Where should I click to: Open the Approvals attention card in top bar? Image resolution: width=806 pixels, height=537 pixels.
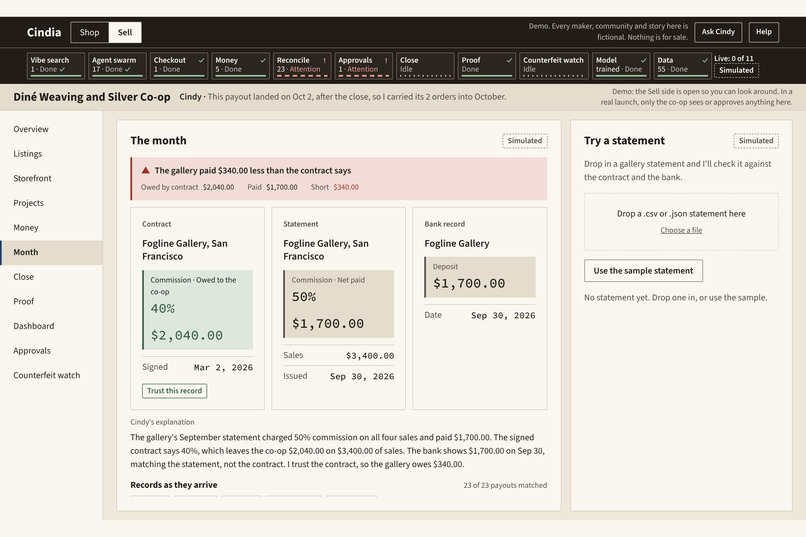pyautogui.click(x=364, y=65)
